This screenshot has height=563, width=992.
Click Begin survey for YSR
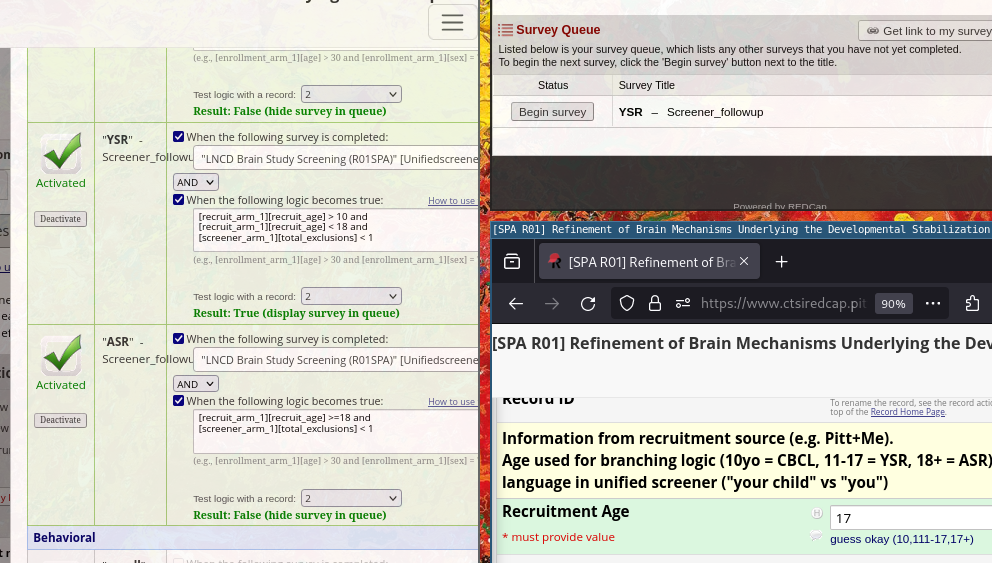point(552,112)
